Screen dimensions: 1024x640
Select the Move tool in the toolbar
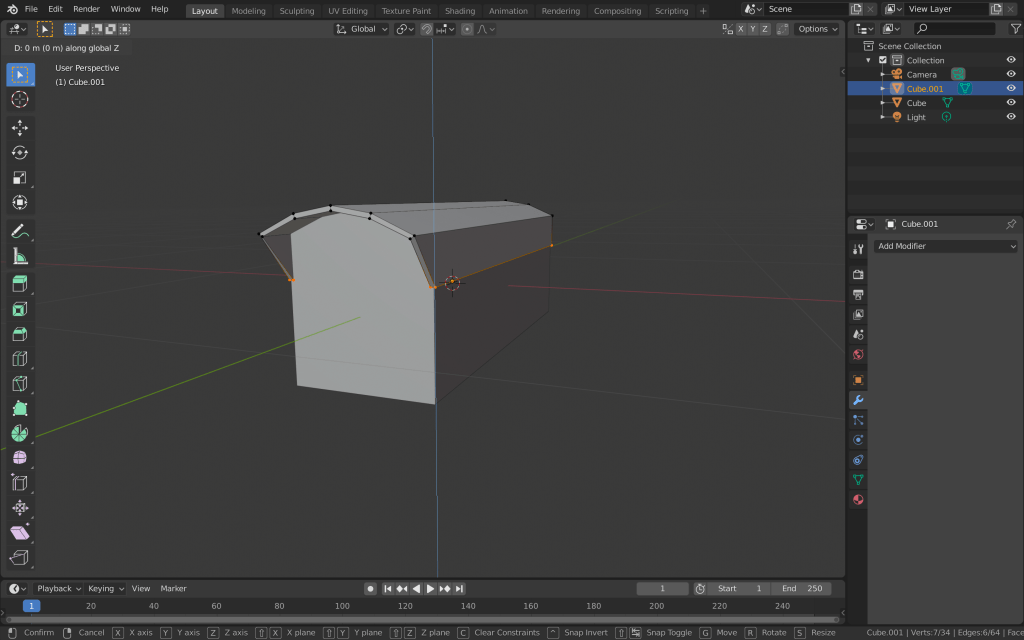pos(20,128)
